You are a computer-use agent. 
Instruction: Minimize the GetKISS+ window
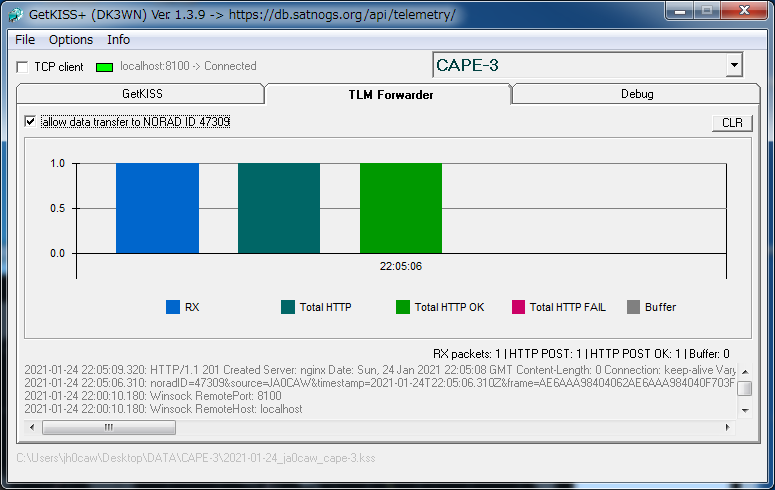[680, 11]
